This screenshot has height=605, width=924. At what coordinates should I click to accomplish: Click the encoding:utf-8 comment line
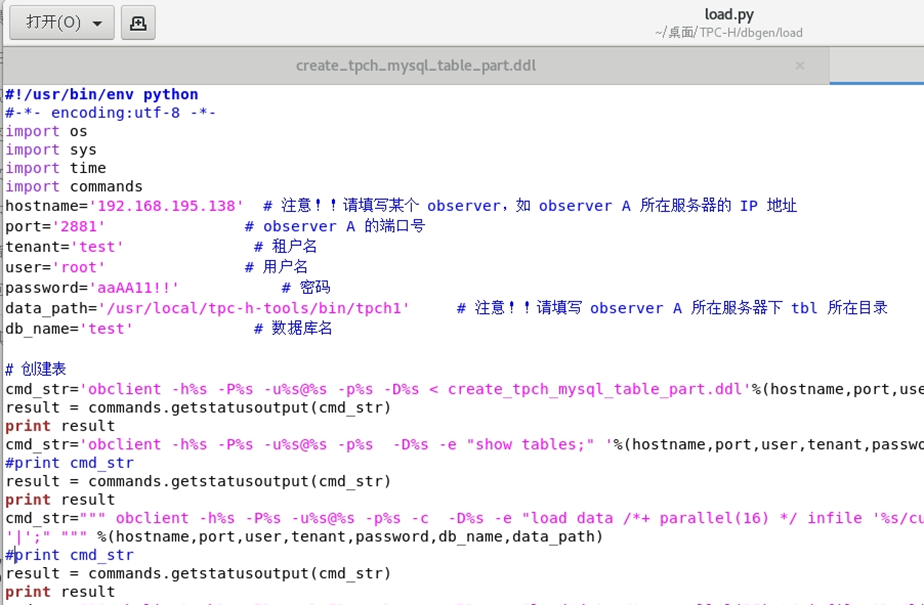111,113
